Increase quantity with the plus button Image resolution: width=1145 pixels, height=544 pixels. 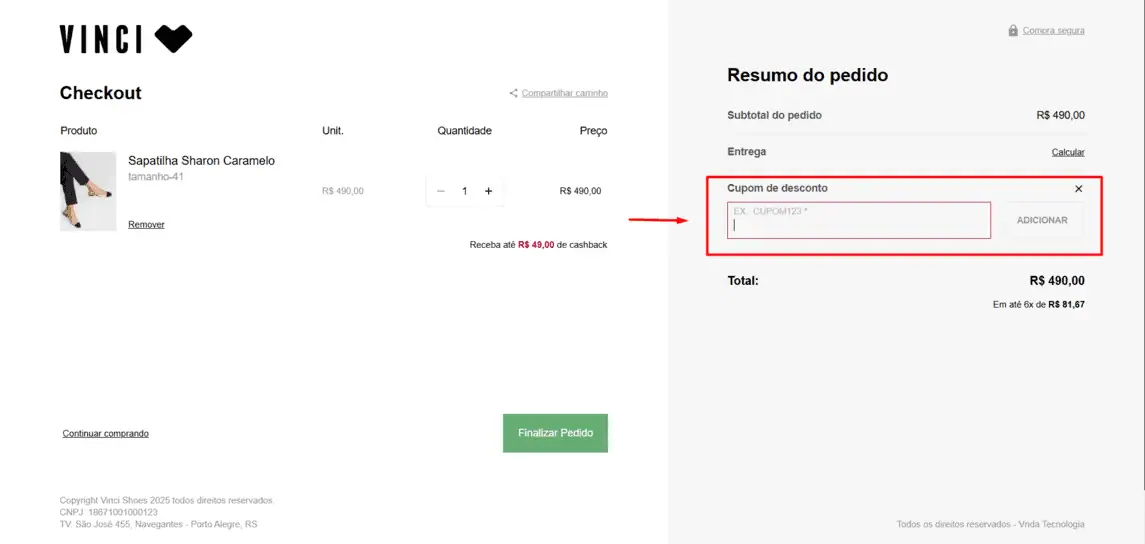pos(489,191)
